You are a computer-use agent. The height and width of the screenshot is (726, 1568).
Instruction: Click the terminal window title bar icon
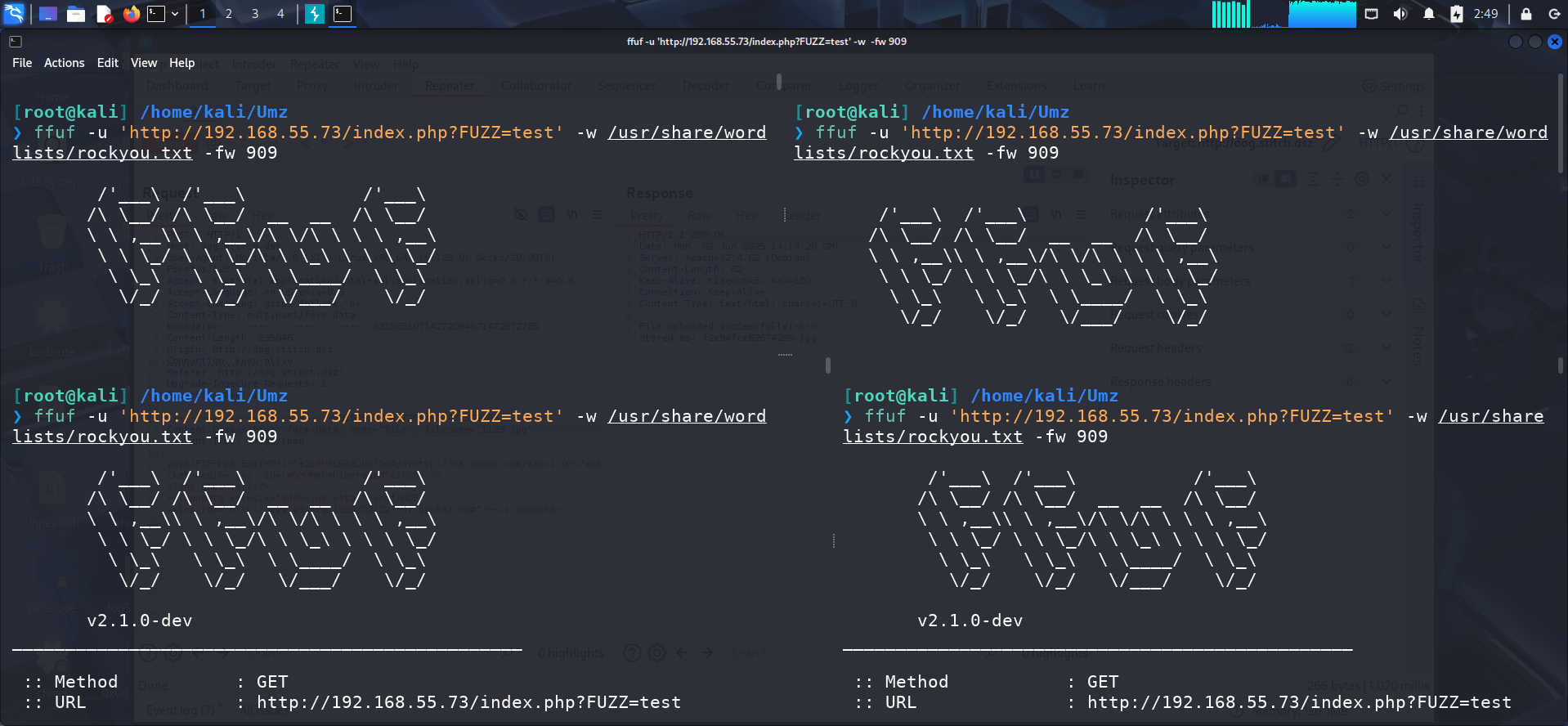pos(16,42)
